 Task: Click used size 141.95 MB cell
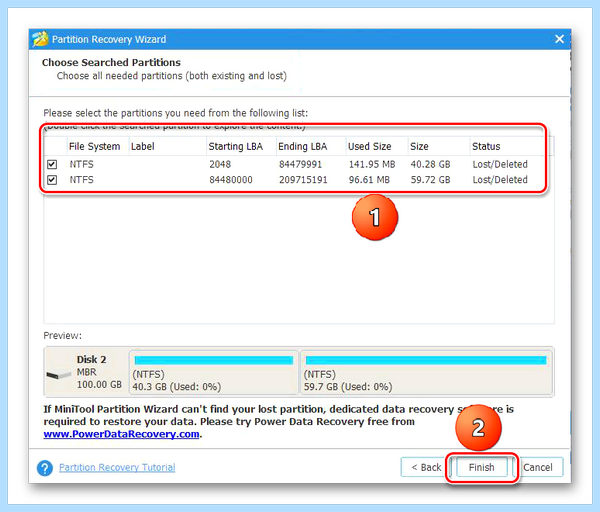click(x=372, y=165)
